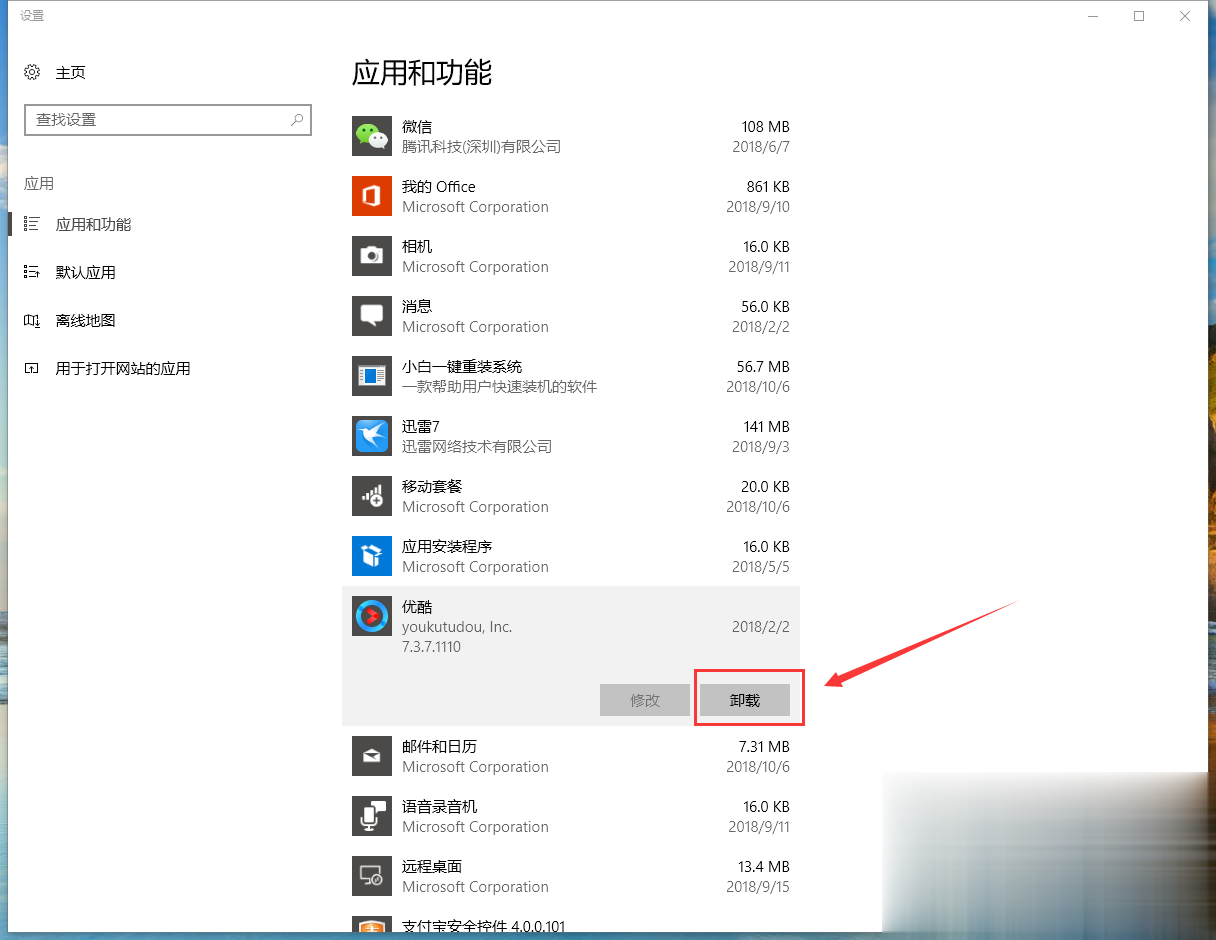Select 小白一键重装系统 entry text
Screen dimensions: 1216x940
pos(462,366)
